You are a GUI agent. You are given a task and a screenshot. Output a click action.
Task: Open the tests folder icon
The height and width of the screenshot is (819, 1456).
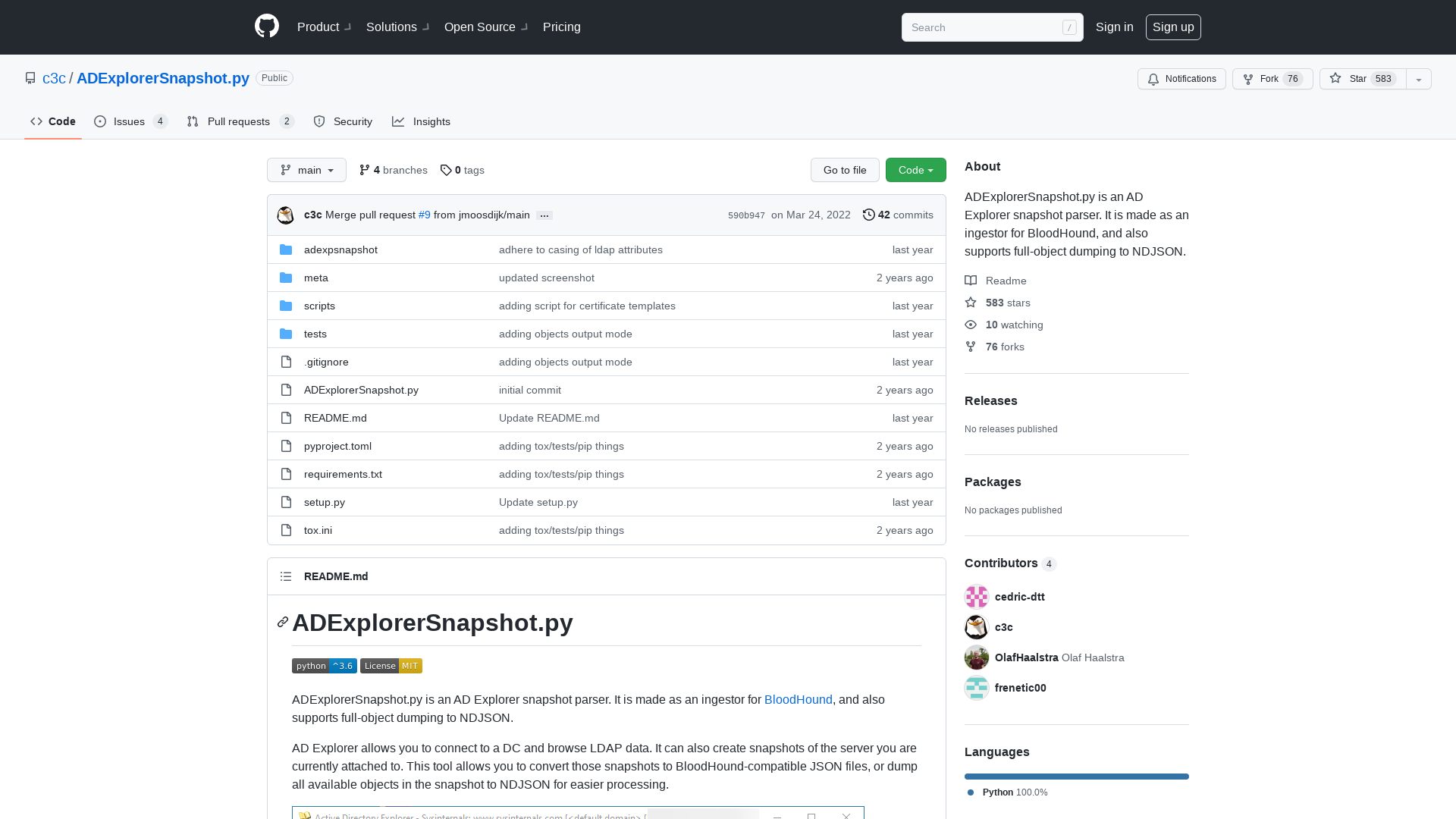tap(286, 334)
